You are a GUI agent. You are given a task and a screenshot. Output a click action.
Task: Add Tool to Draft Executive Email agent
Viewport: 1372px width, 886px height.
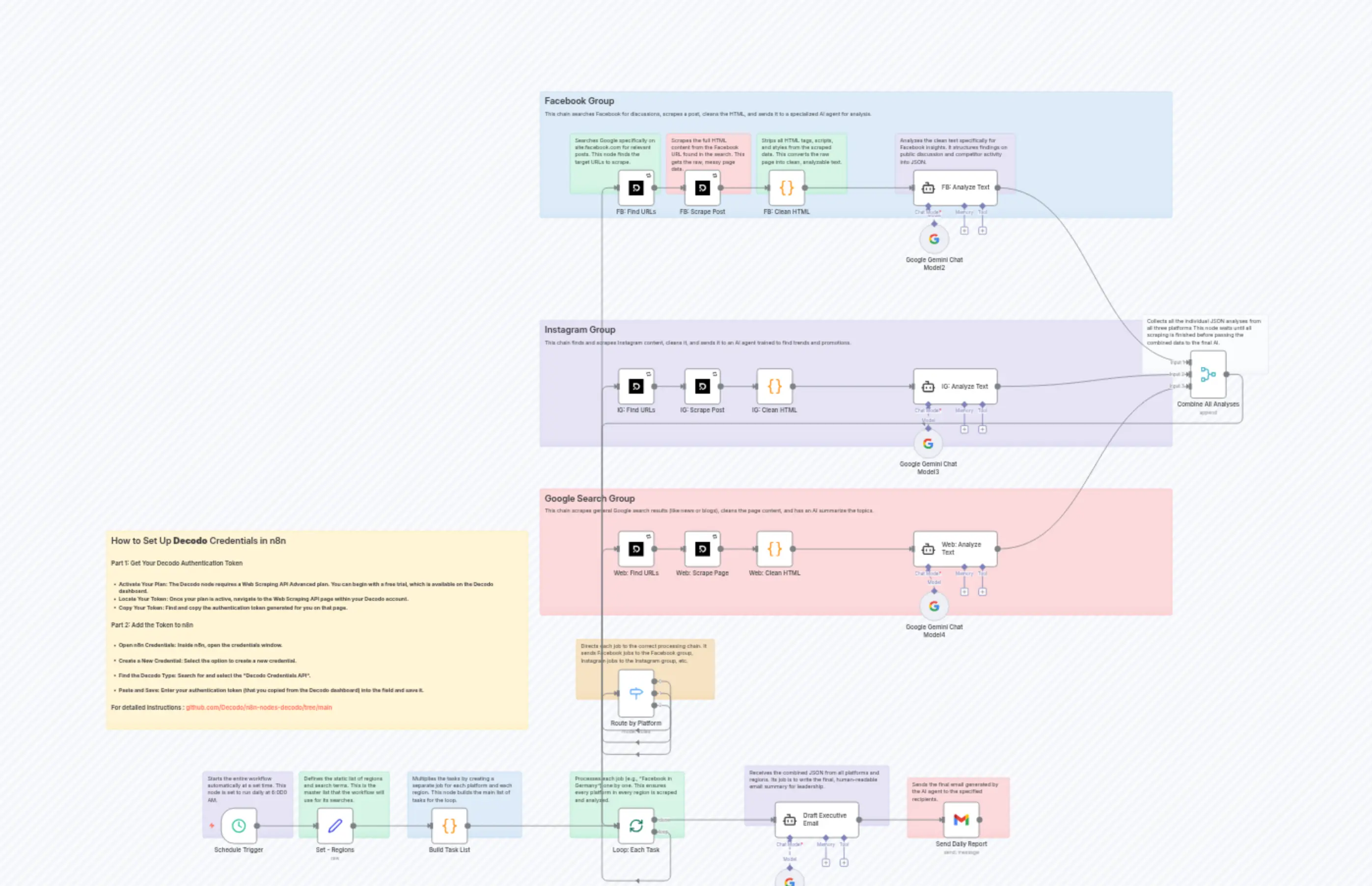tap(844, 862)
